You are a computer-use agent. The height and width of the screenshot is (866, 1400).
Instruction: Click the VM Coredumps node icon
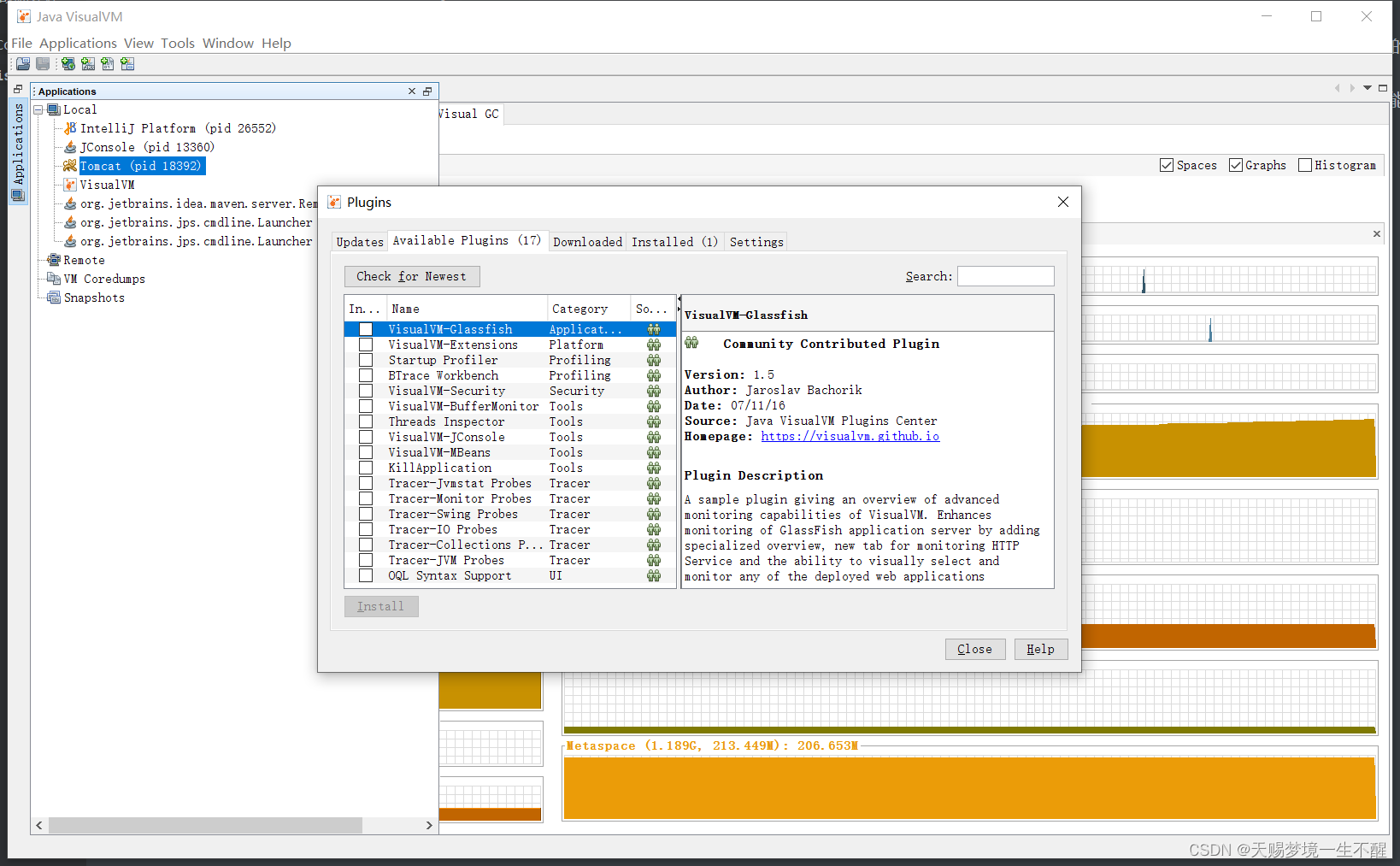54,279
